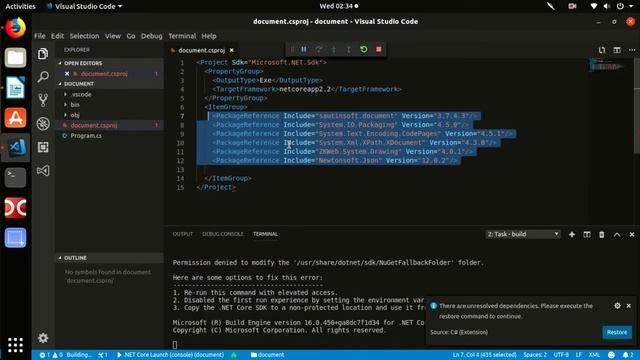Split the editor to the right
The height and width of the screenshot is (360, 640).
click(x=617, y=50)
